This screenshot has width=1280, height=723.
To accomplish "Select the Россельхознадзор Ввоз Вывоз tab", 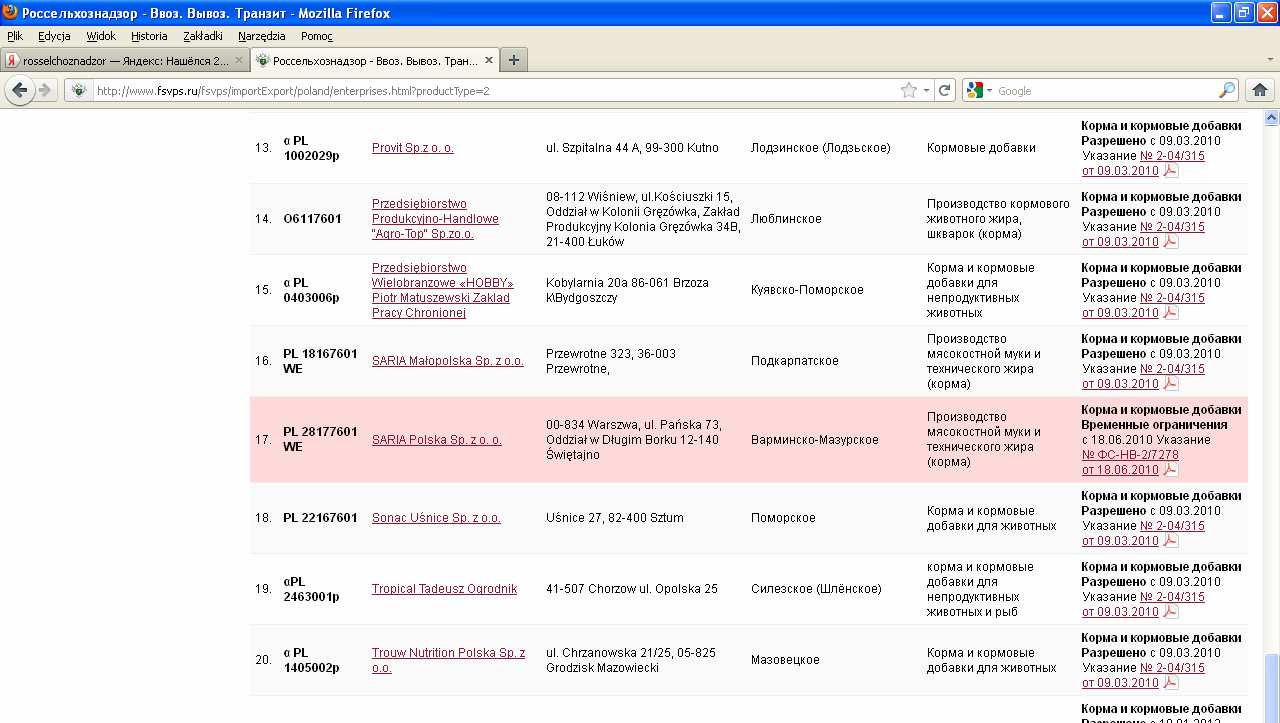I will pos(374,60).
